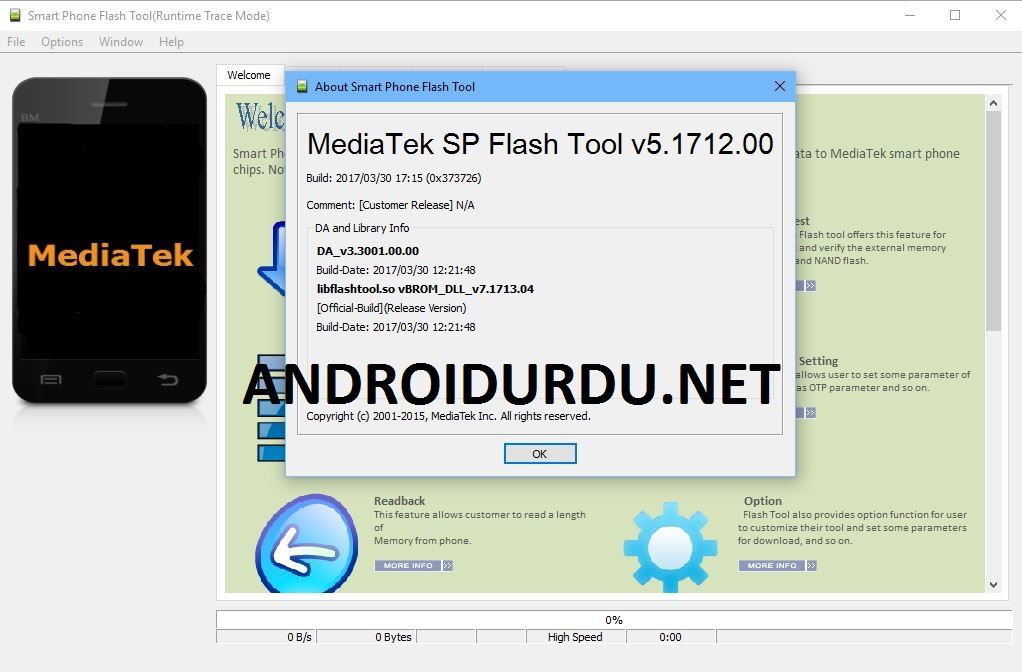Click the 'Build: 2017/03/30 17:15' line
Viewport: 1022px width, 672px height.
coord(394,178)
